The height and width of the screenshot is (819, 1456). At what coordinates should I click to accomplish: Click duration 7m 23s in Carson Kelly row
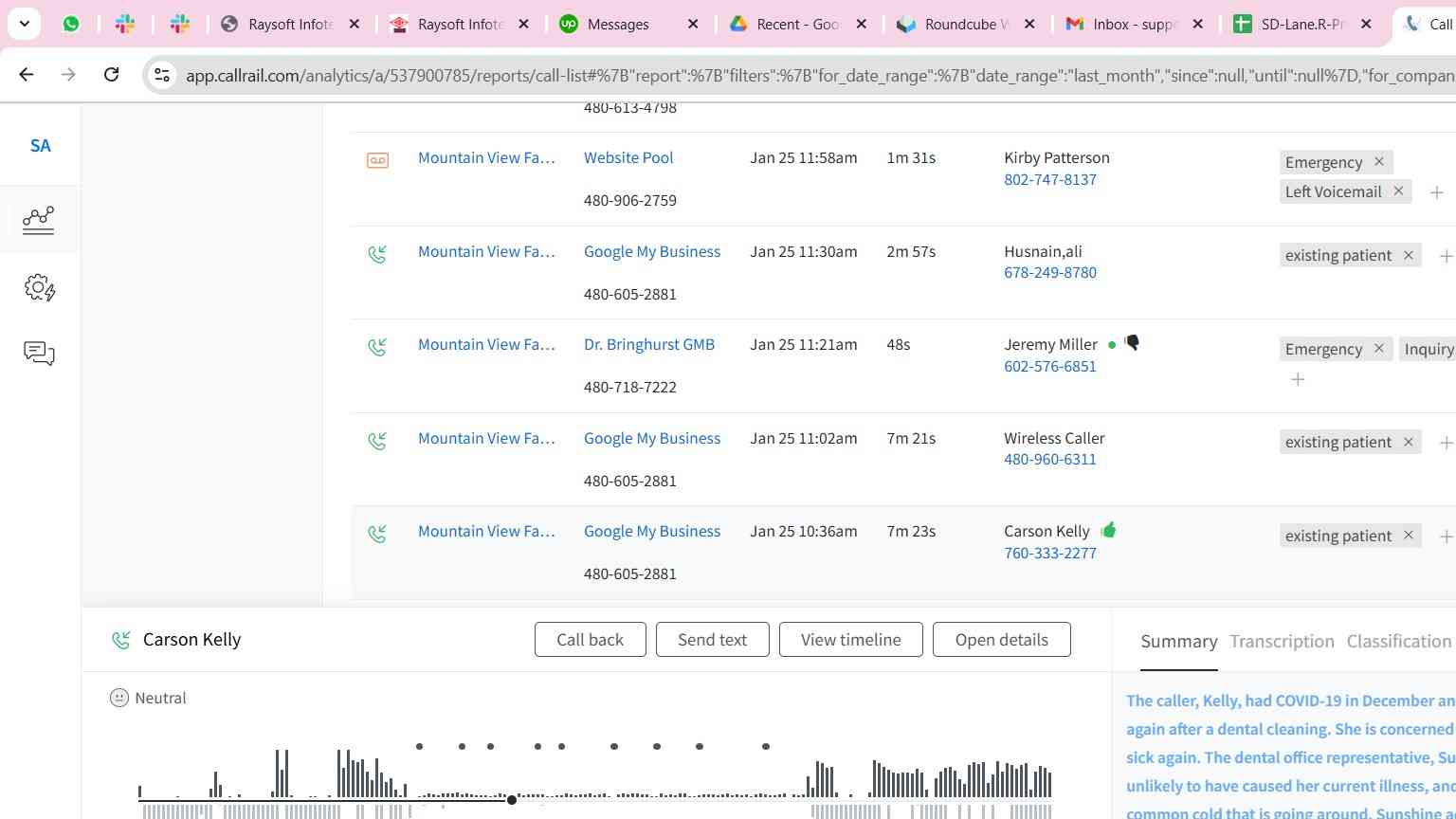point(911,532)
